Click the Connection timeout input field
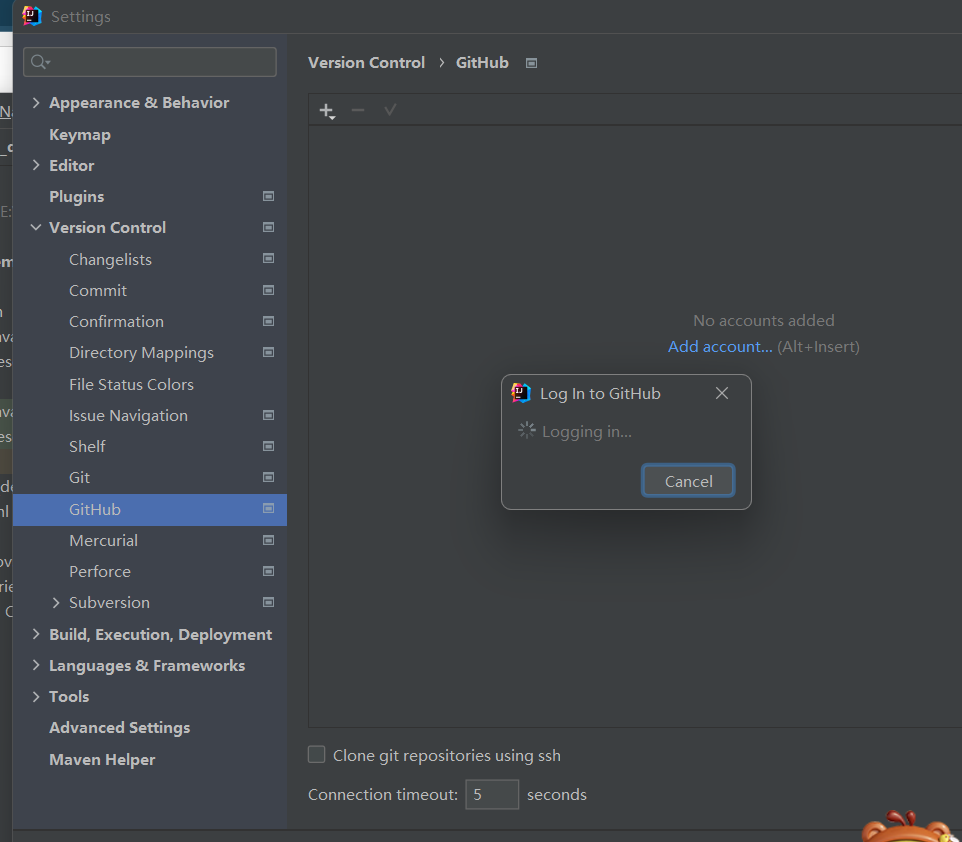962x842 pixels. click(x=492, y=795)
